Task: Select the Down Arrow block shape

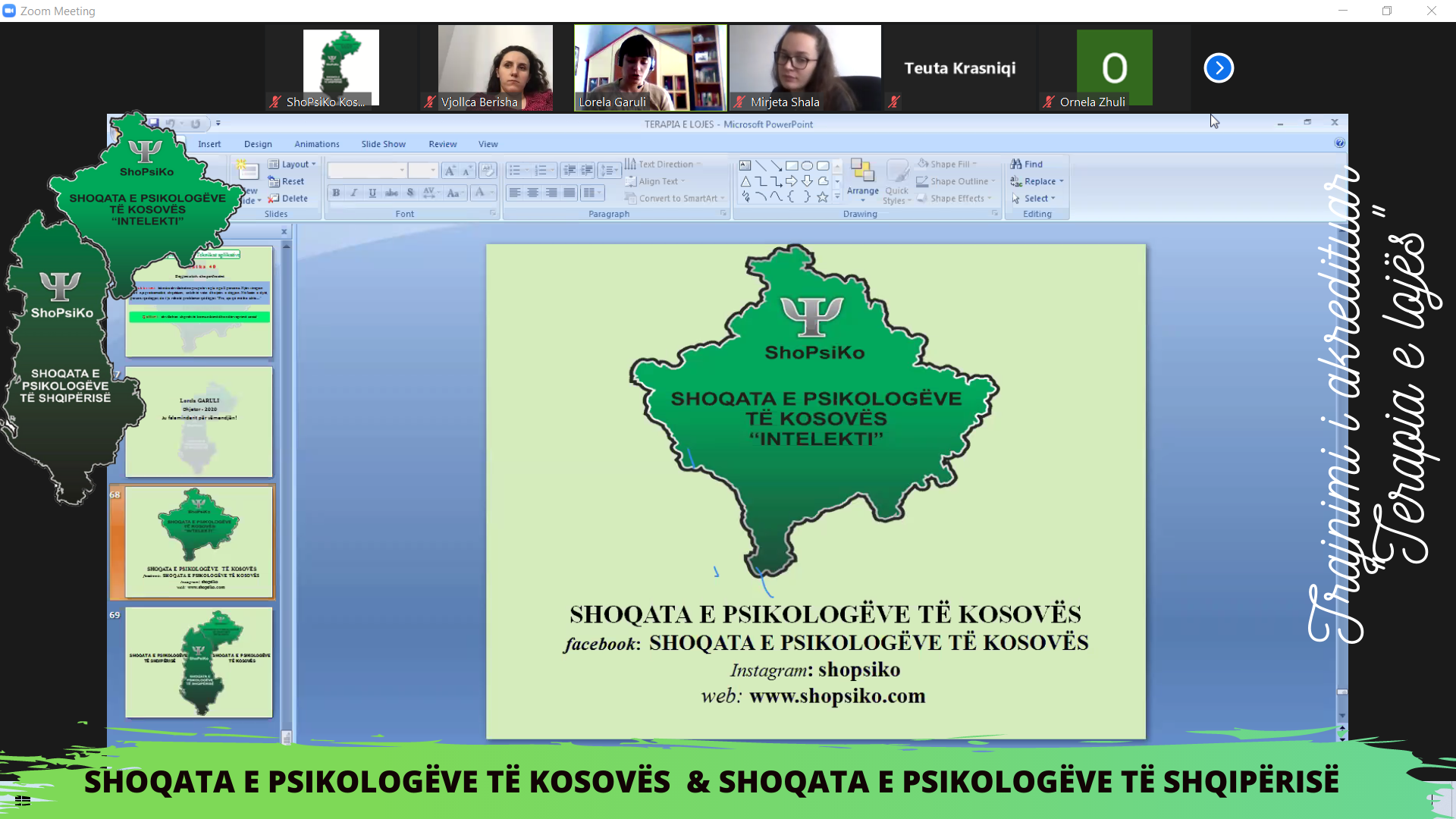Action: click(x=808, y=181)
